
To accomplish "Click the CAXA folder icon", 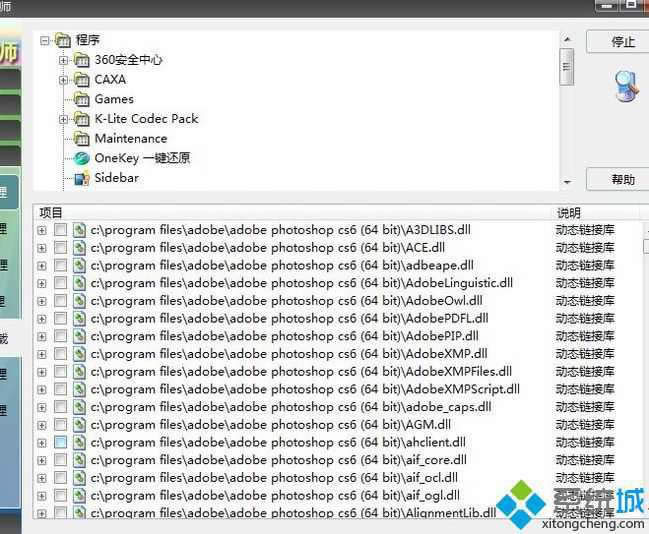I will (82, 80).
